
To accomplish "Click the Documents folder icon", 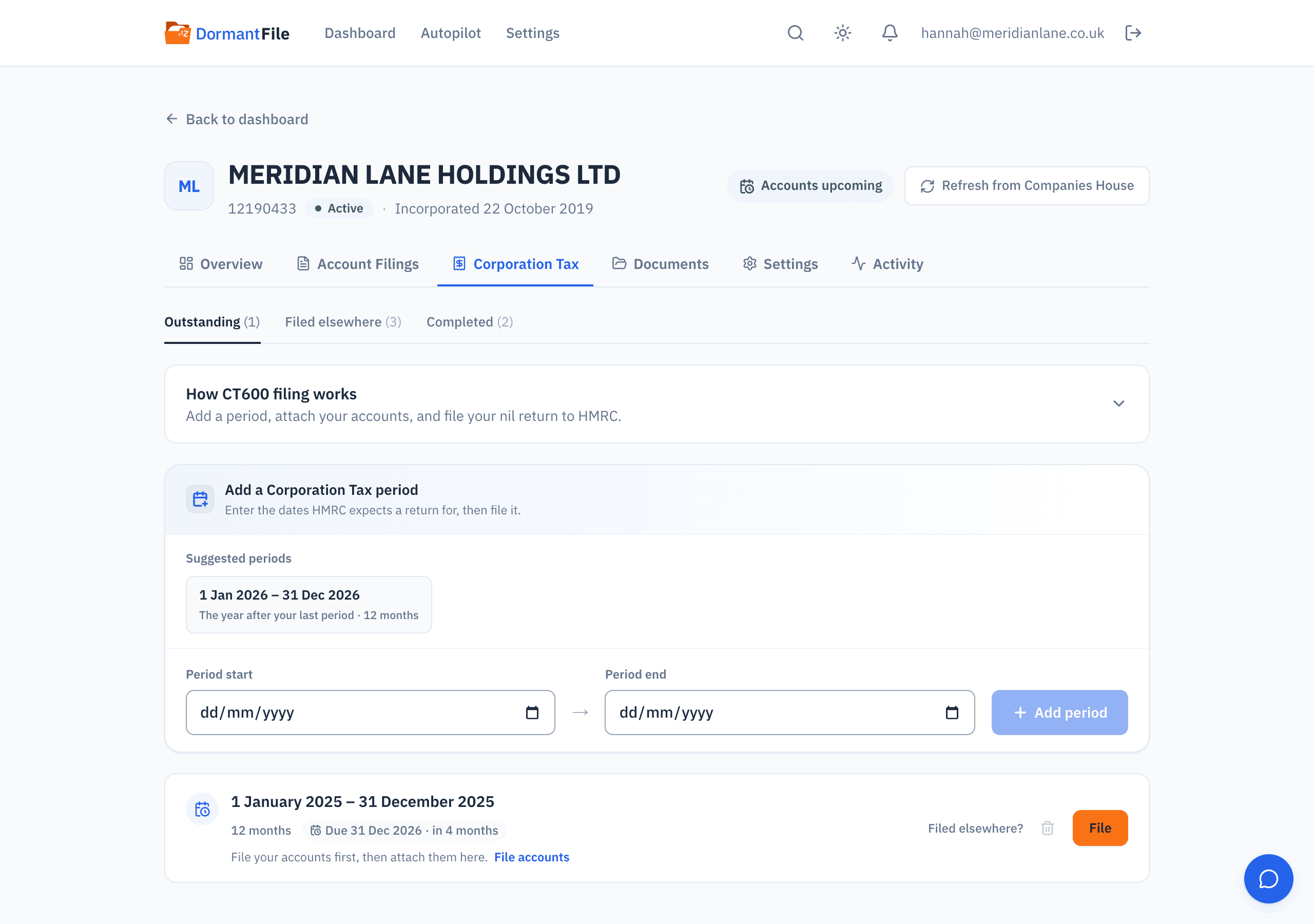I will click(x=619, y=263).
